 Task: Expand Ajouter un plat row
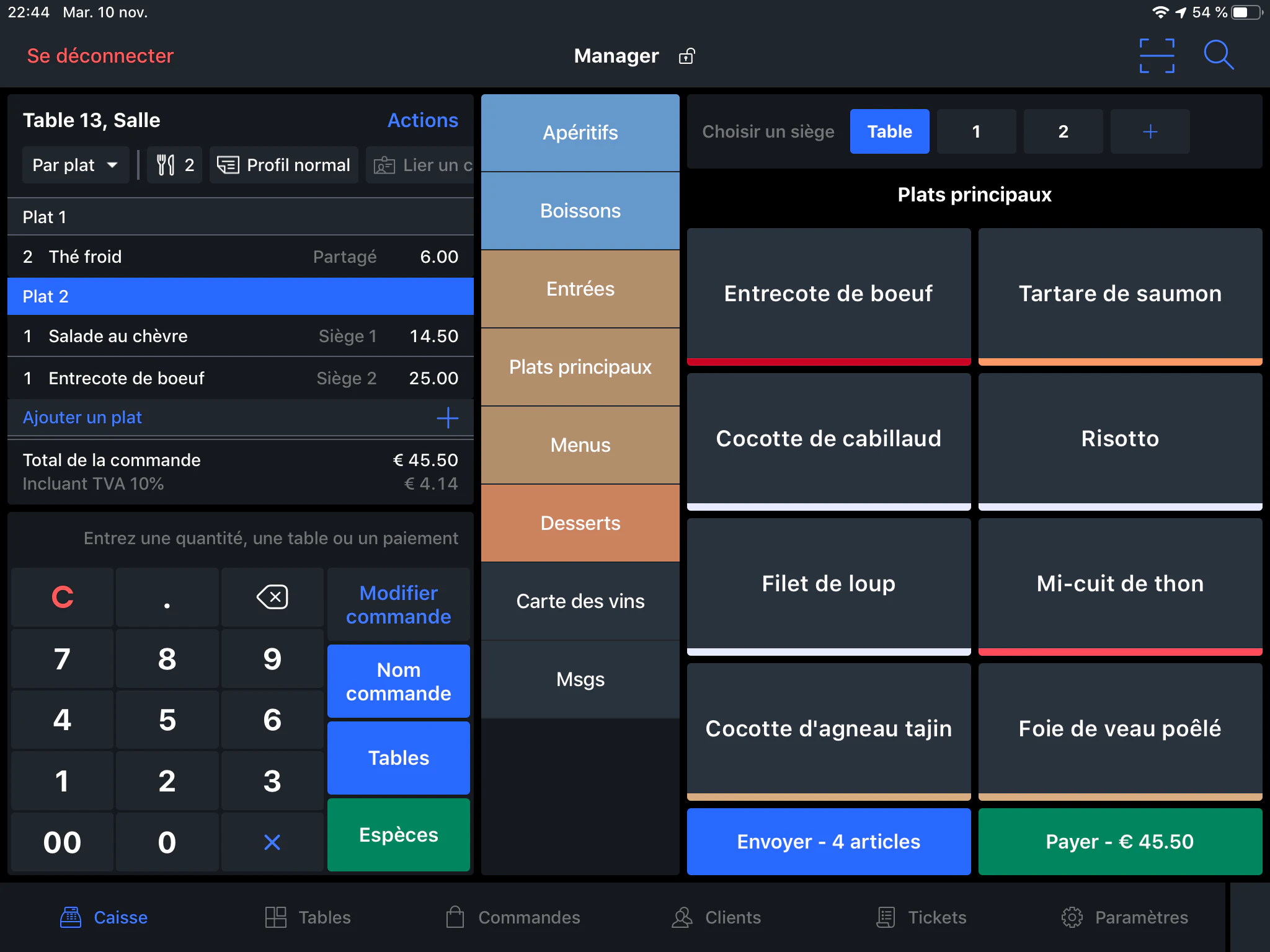click(241, 418)
